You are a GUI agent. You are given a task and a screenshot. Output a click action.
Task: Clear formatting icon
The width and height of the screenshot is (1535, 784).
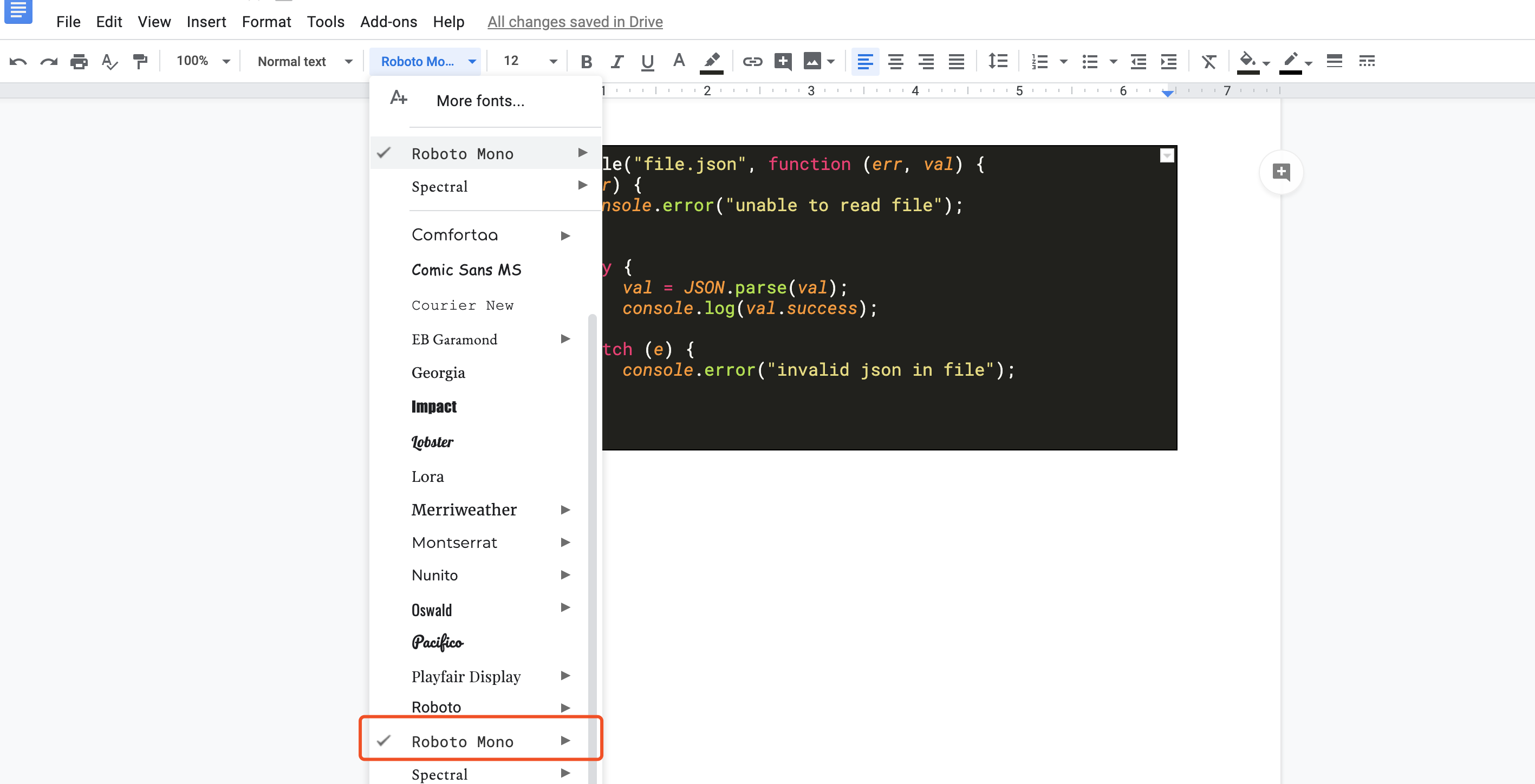(x=1208, y=61)
